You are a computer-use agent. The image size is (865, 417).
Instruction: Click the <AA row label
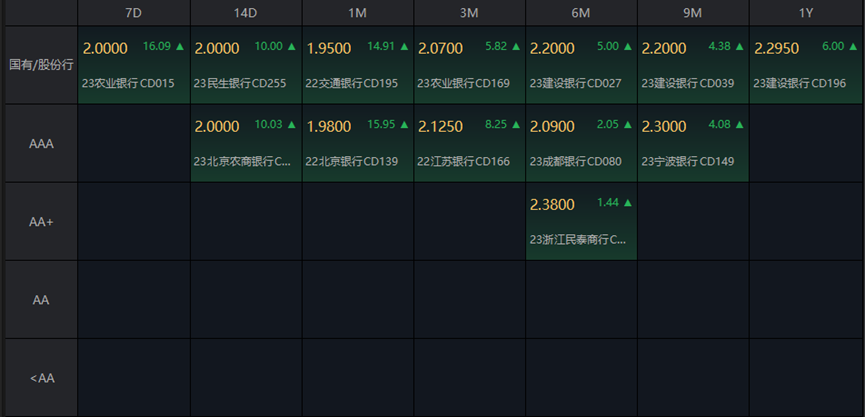(41, 378)
